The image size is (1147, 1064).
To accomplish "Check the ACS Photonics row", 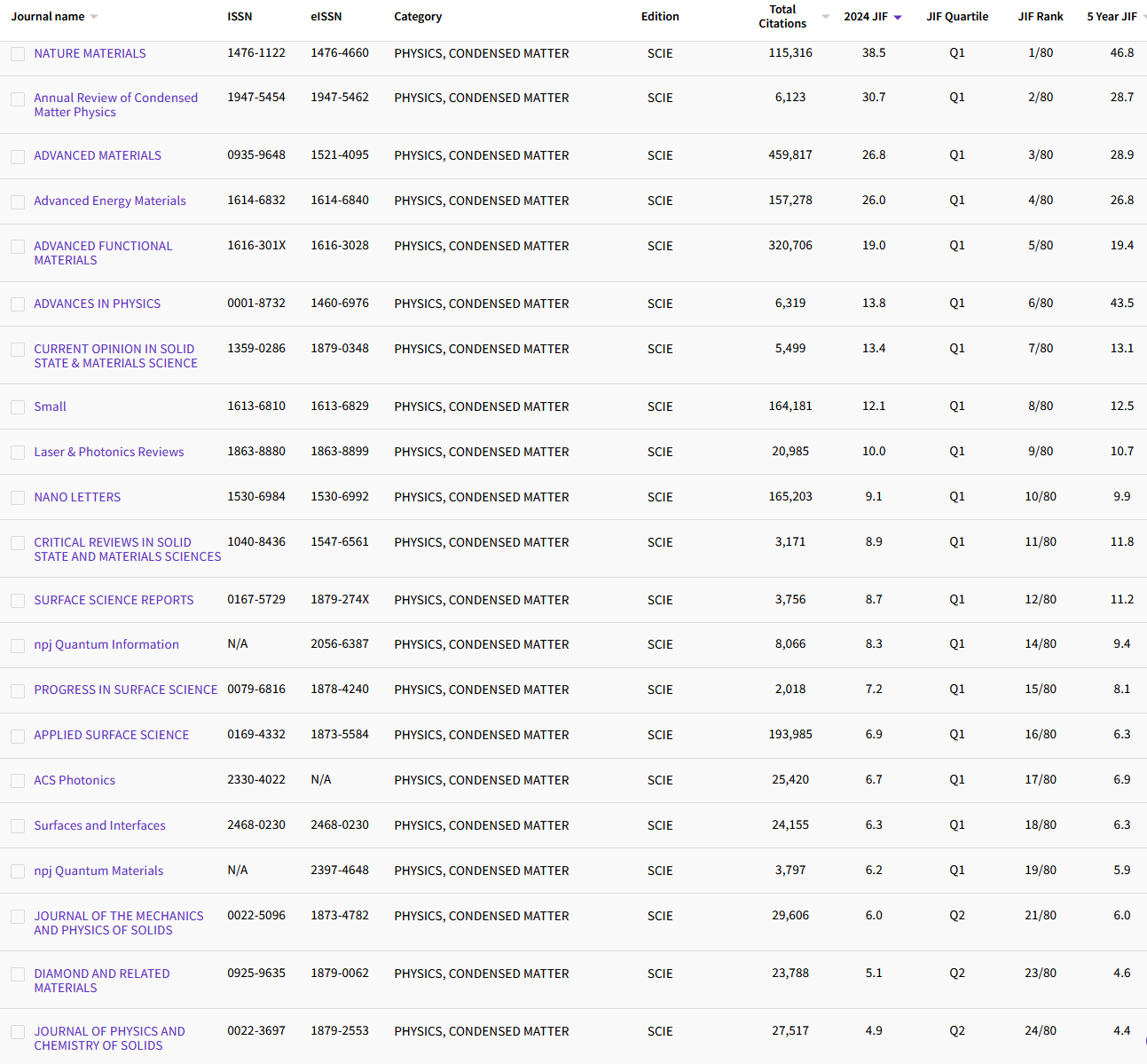I will pyautogui.click(x=18, y=780).
